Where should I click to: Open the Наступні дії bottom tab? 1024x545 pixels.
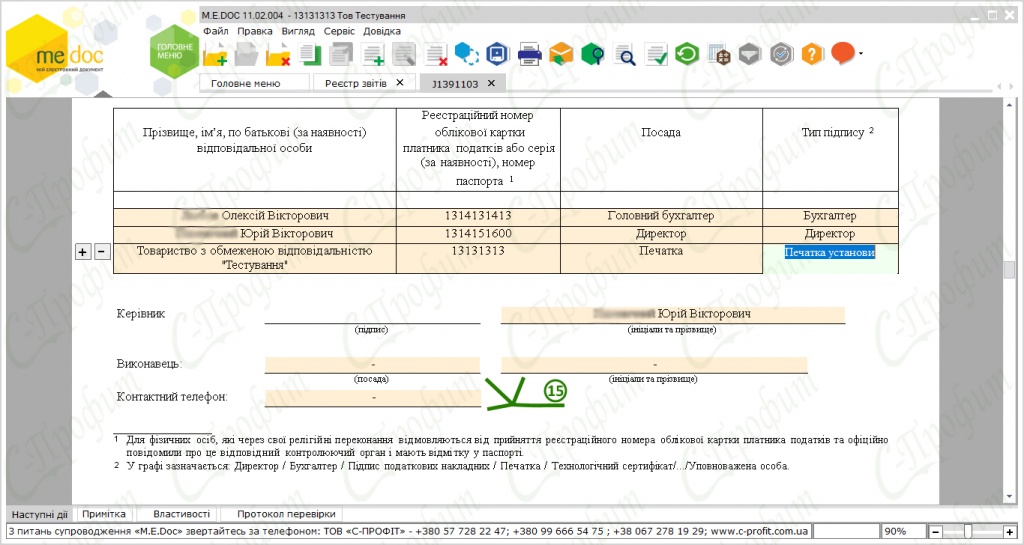click(40, 514)
